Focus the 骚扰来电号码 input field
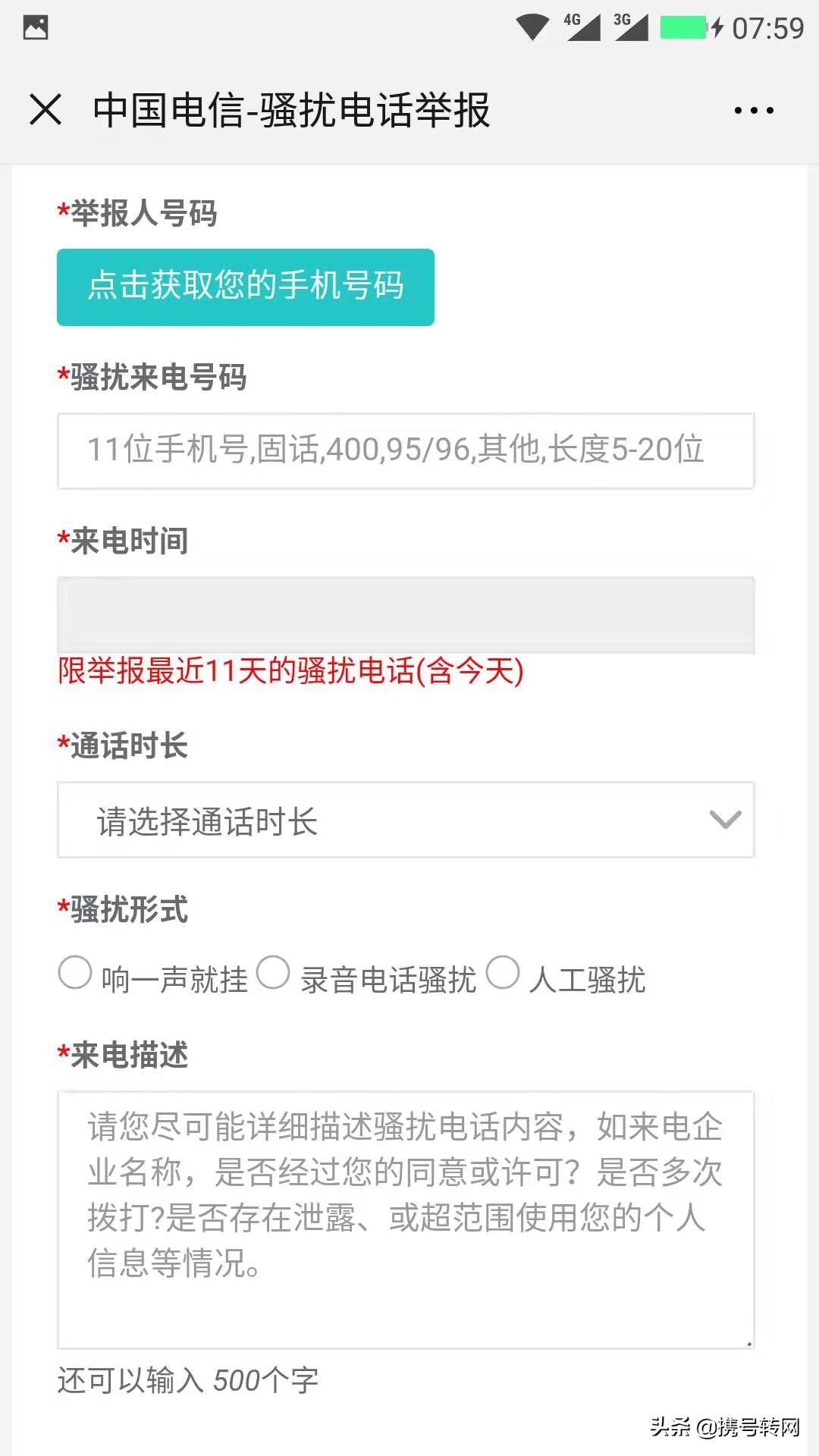 406,450
